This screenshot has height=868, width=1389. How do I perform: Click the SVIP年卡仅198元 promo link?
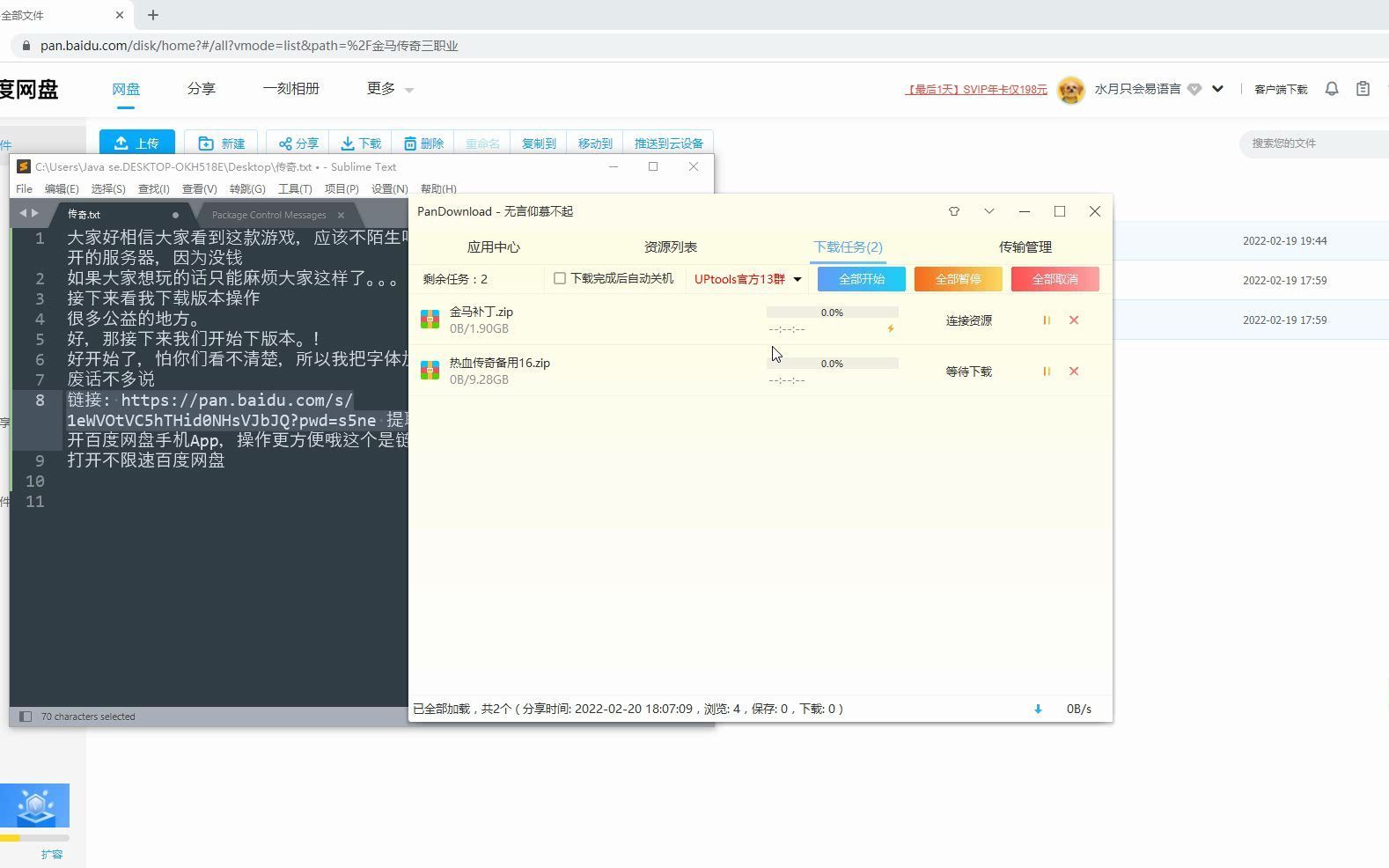976,90
